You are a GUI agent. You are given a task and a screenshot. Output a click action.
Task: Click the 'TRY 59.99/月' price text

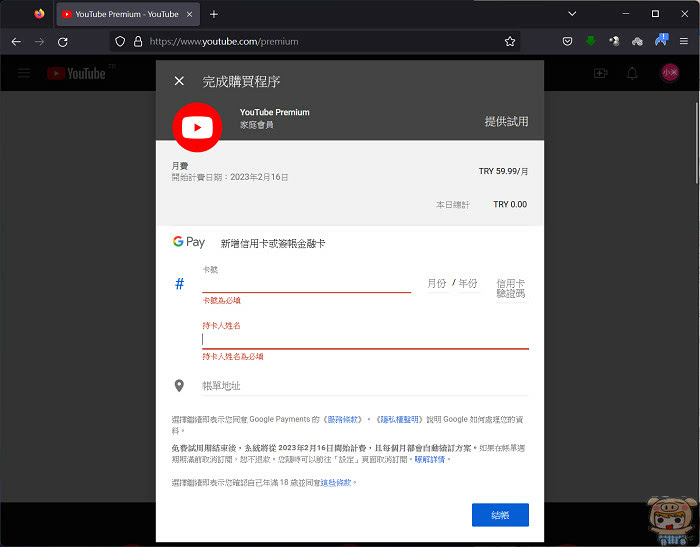[x=503, y=171]
